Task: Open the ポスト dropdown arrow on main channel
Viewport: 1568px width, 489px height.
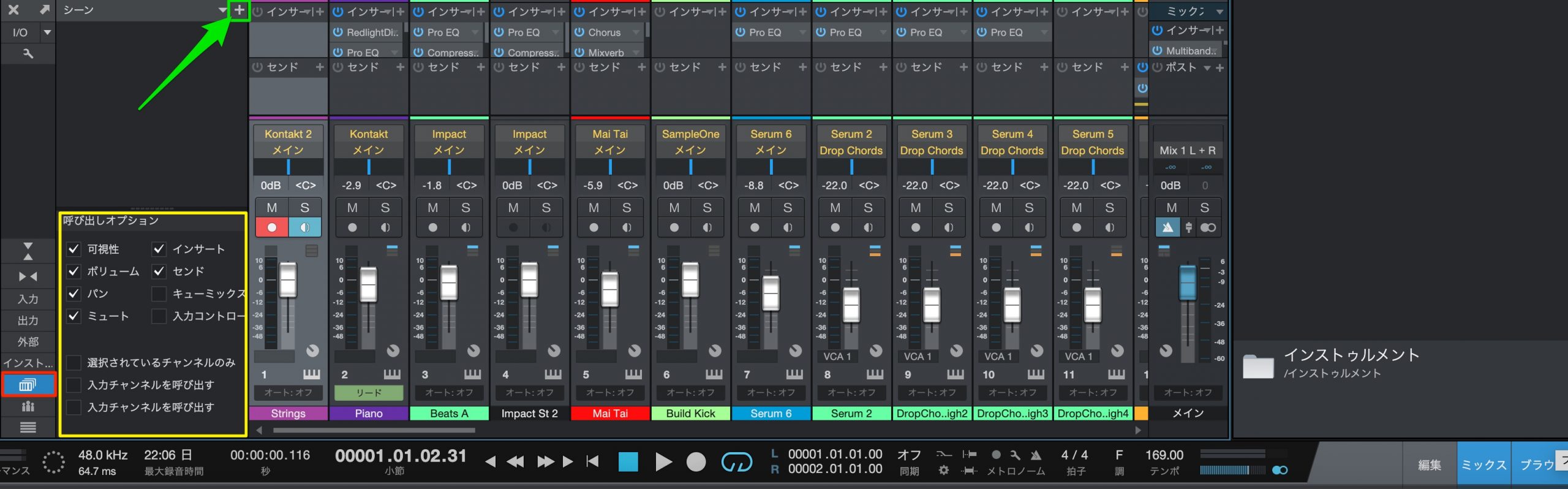Action: [x=1207, y=68]
